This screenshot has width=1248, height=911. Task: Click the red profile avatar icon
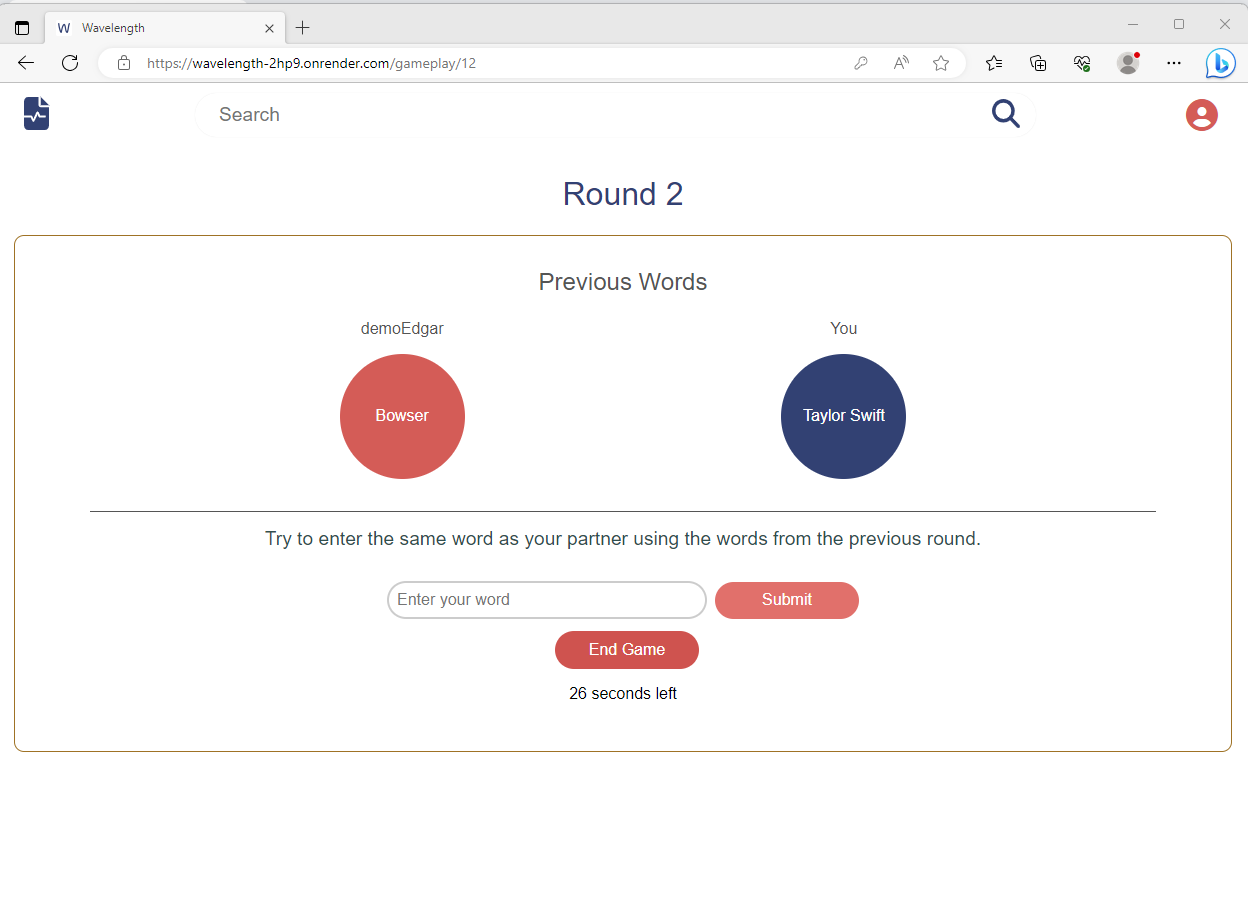click(x=1201, y=115)
